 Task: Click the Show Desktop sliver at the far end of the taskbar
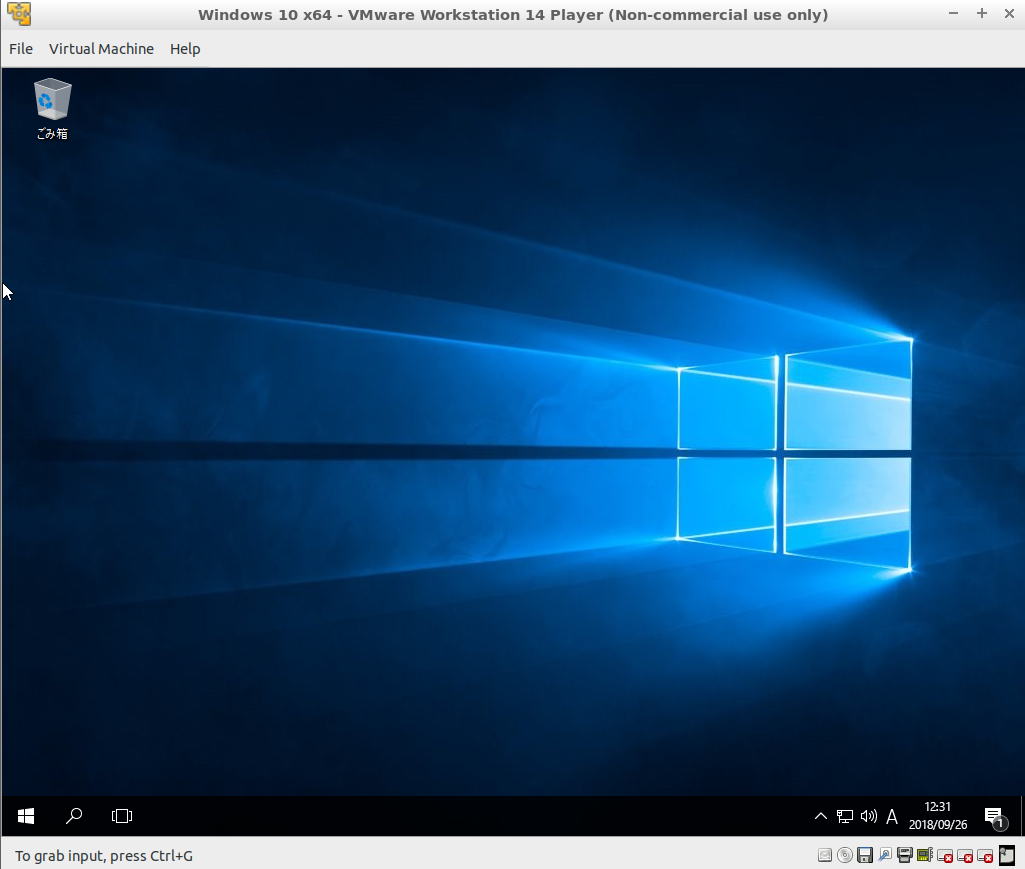click(1022, 816)
